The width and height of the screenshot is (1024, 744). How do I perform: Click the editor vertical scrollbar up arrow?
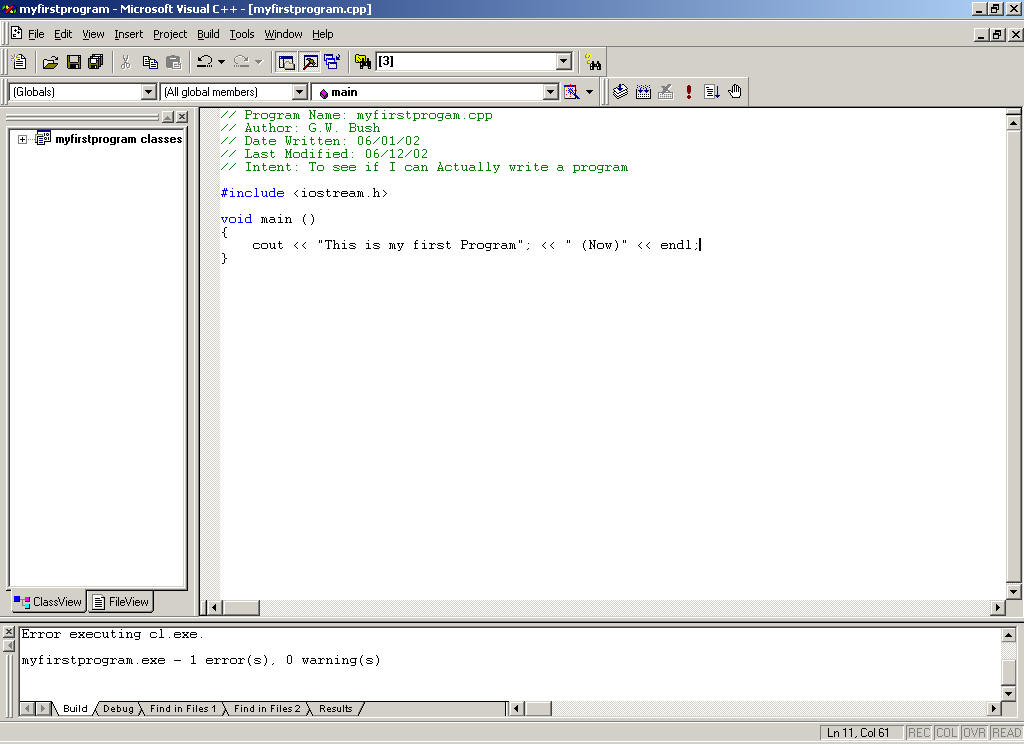(1013, 123)
